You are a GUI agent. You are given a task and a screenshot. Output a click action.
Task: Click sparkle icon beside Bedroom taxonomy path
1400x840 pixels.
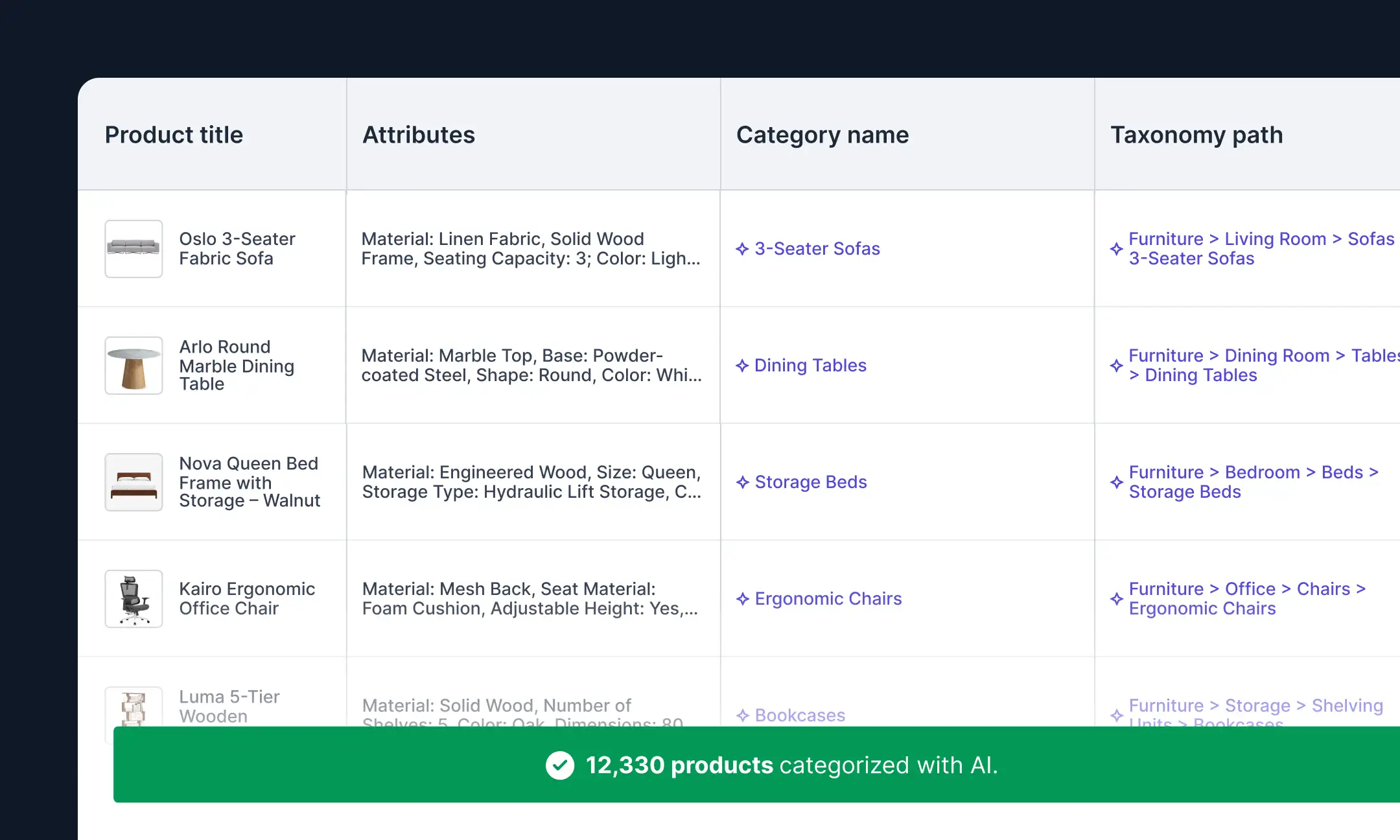point(1116,482)
